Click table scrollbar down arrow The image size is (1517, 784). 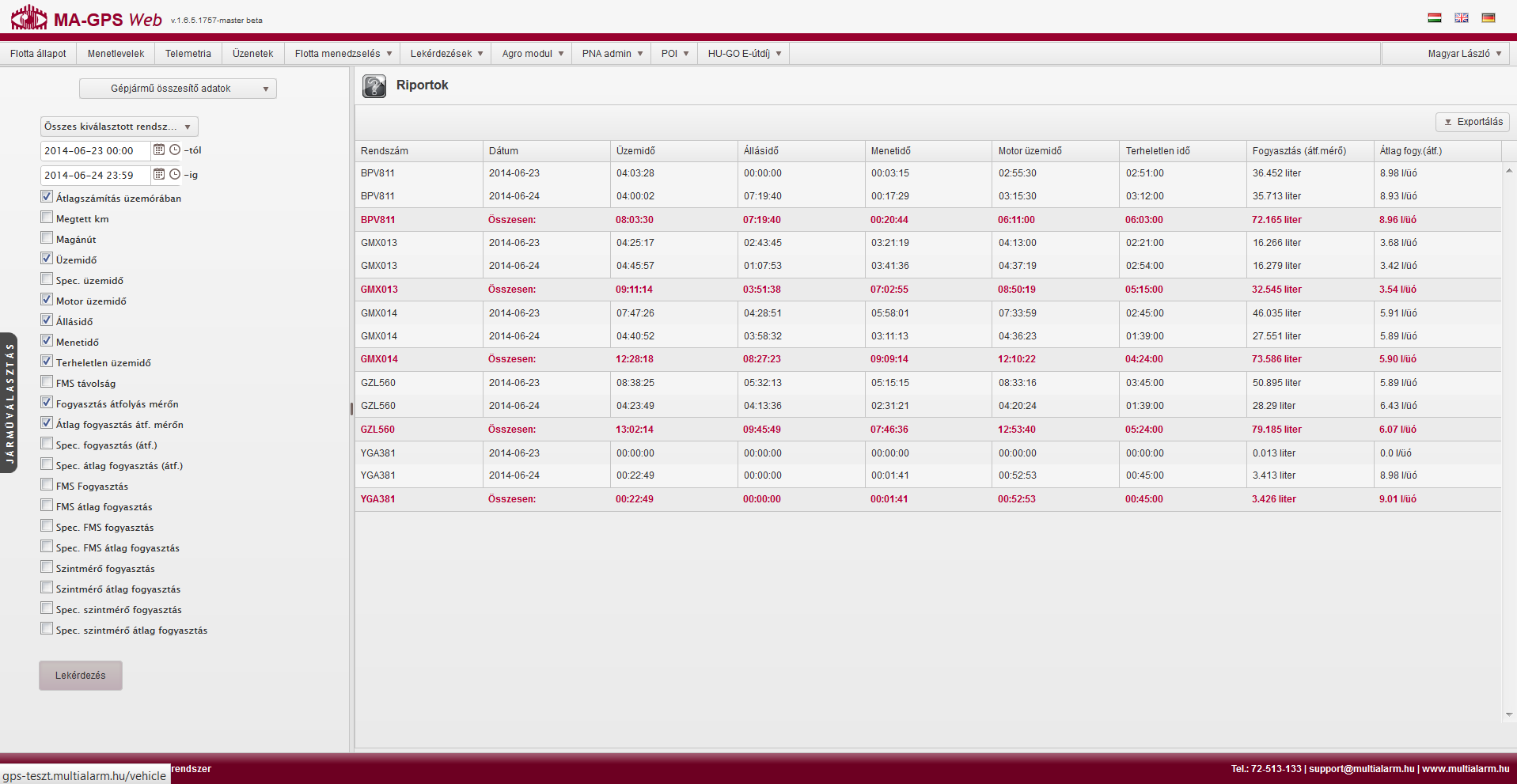1509,714
